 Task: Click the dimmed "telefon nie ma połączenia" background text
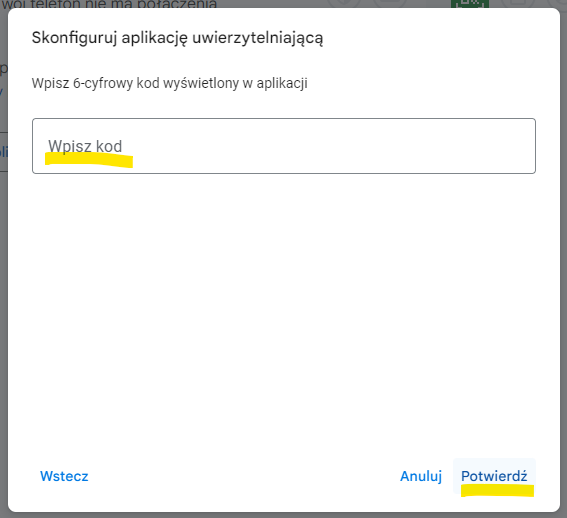coord(123,4)
